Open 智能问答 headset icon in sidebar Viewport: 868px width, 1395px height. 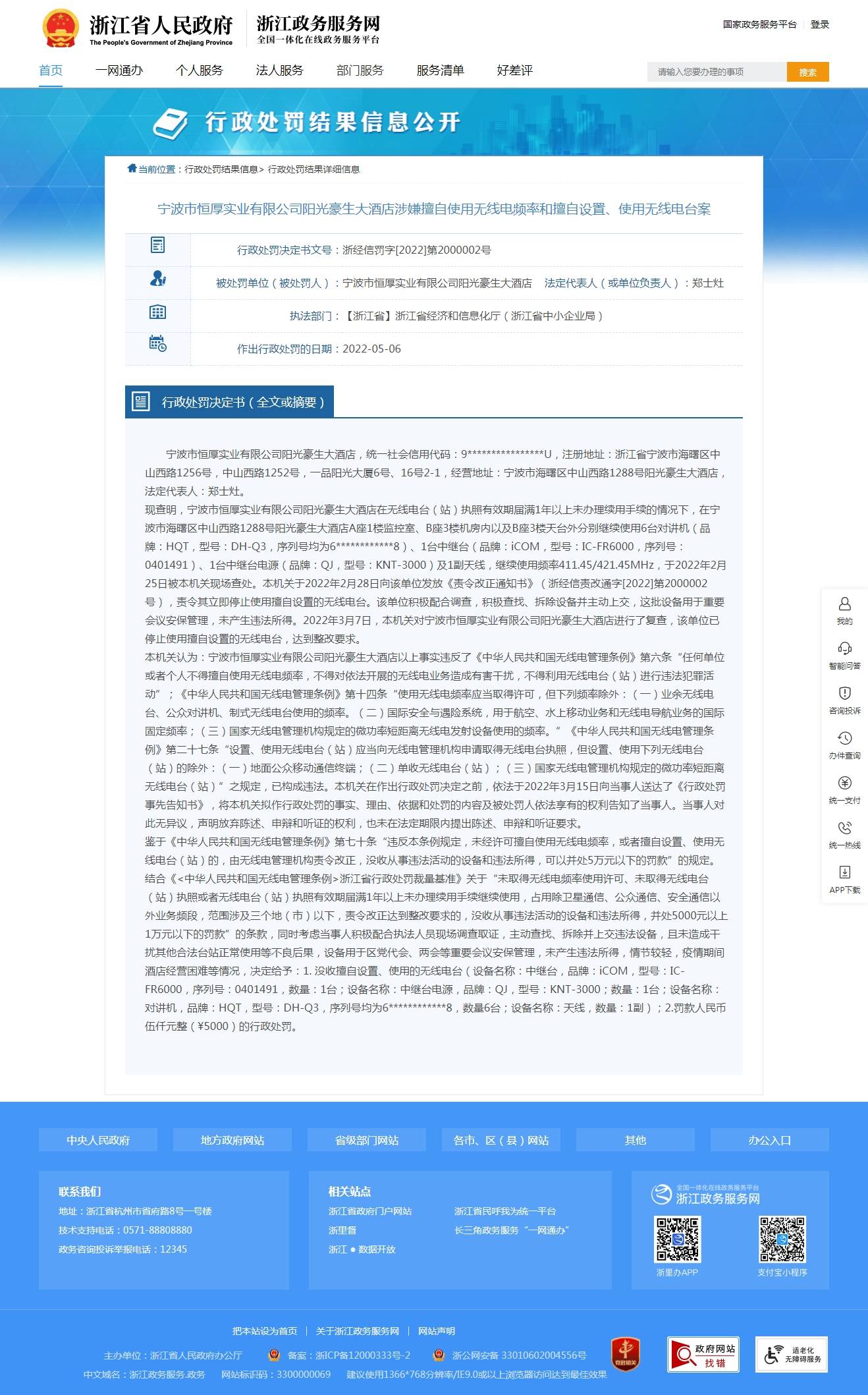coord(844,648)
